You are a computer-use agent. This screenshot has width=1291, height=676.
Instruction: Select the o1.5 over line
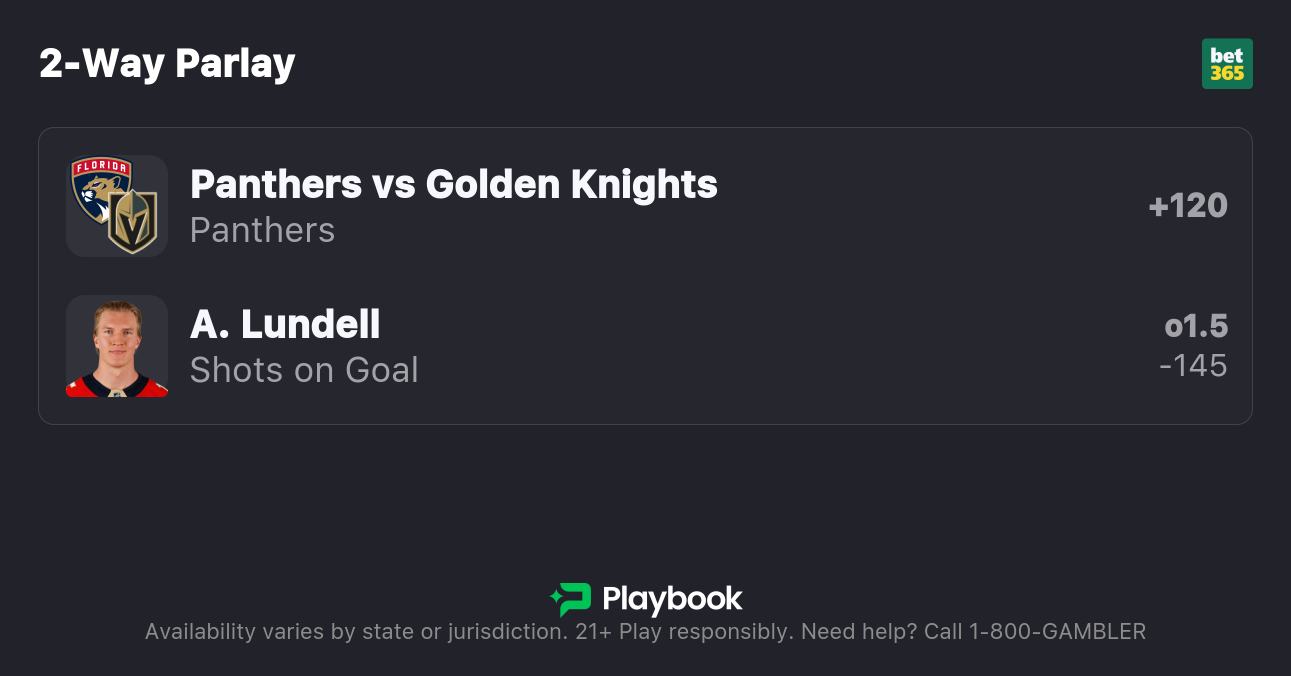(x=1196, y=326)
